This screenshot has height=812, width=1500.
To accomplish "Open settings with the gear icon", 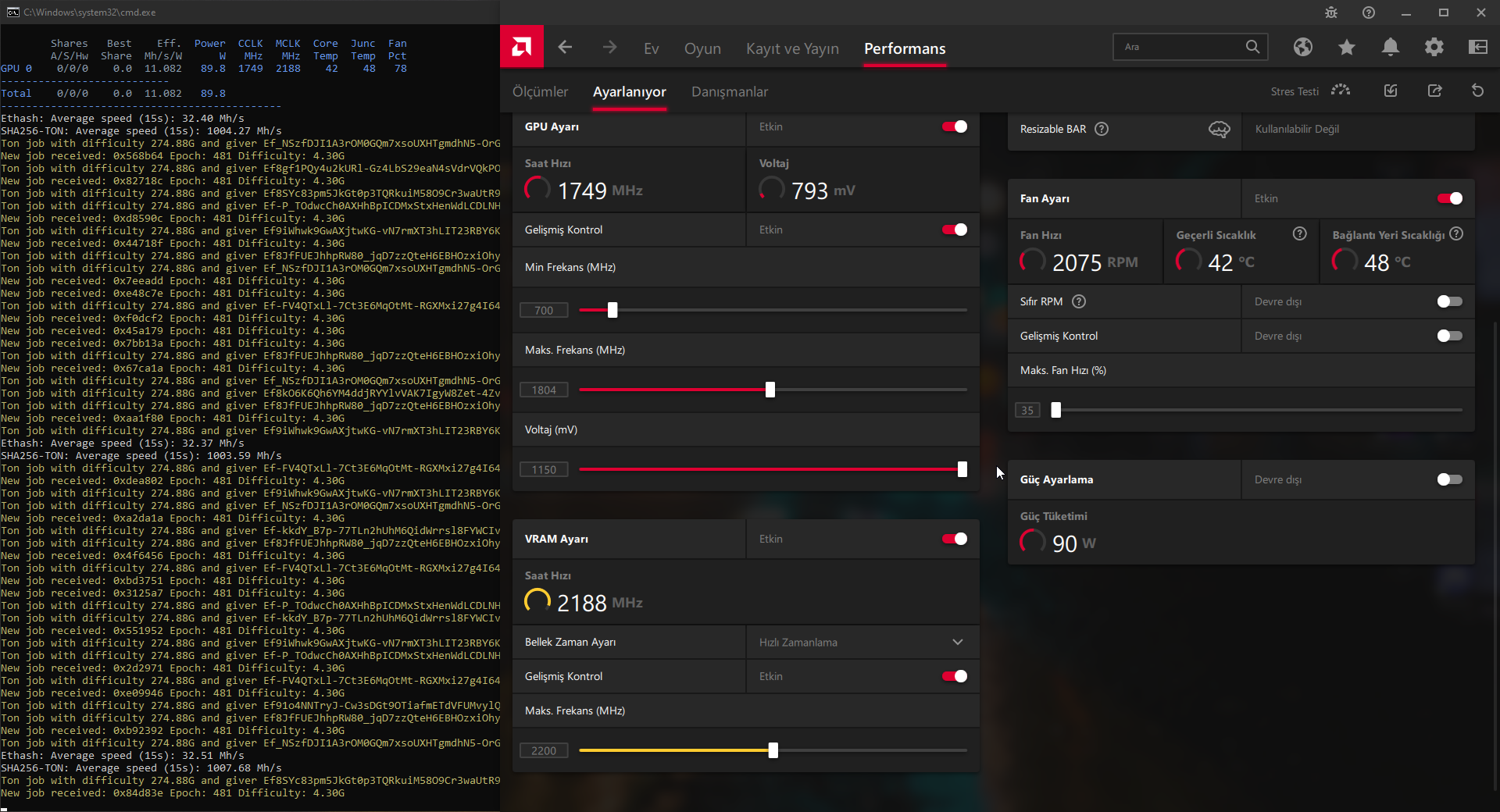I will tap(1434, 47).
